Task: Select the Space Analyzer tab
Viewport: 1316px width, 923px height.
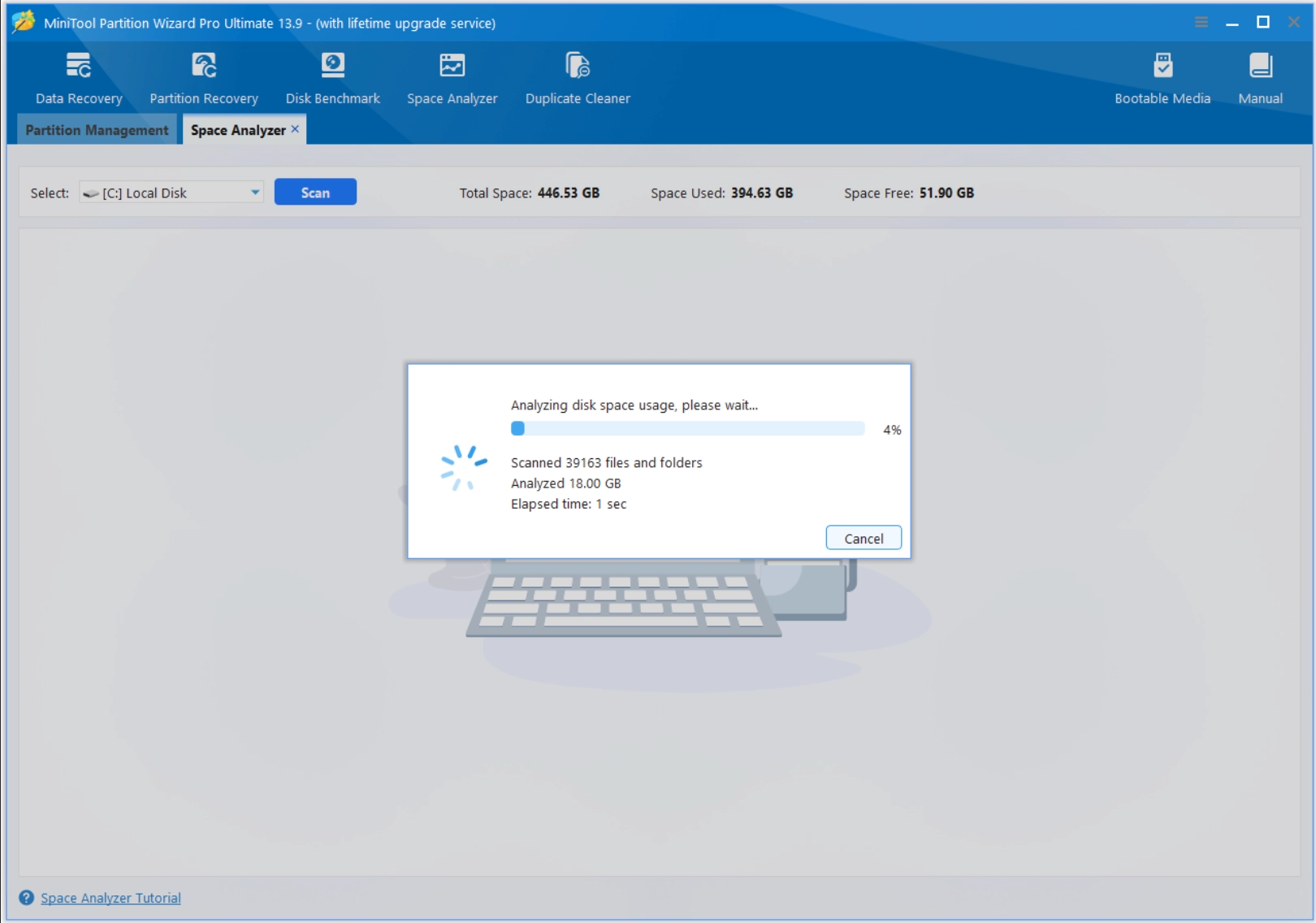Action: point(238,130)
